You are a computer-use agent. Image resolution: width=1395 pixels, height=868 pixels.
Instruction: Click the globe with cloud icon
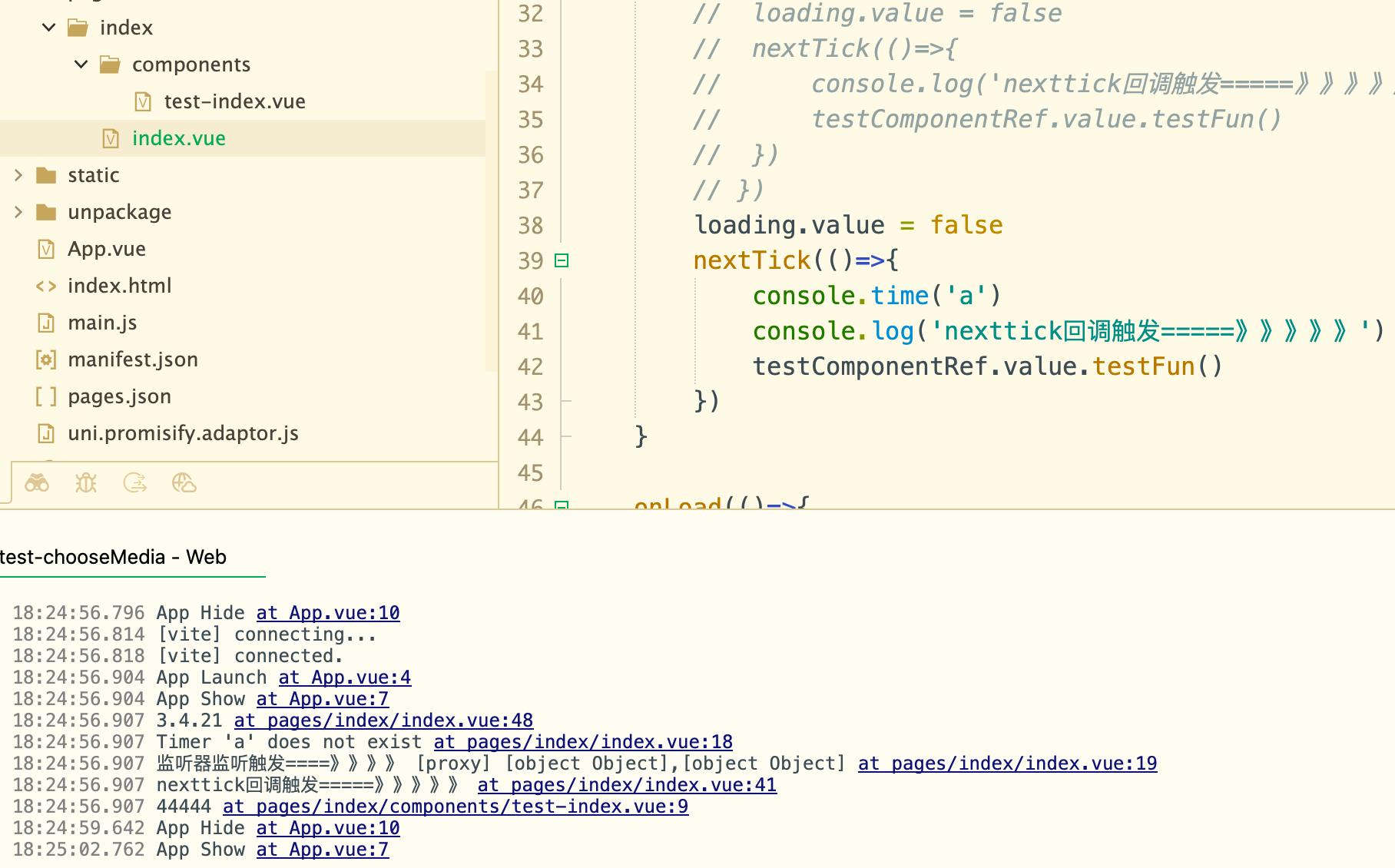pos(184,483)
